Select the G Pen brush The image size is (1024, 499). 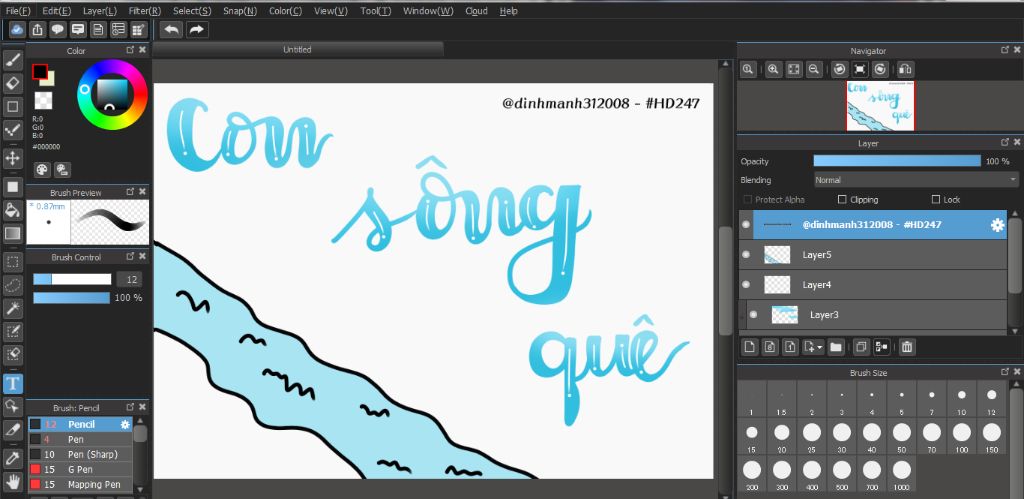(x=80, y=470)
